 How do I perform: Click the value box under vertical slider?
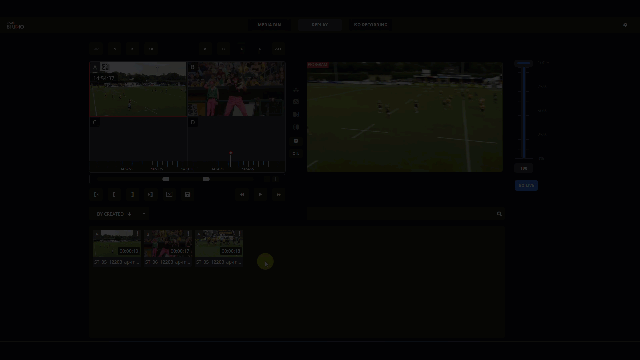click(524, 169)
